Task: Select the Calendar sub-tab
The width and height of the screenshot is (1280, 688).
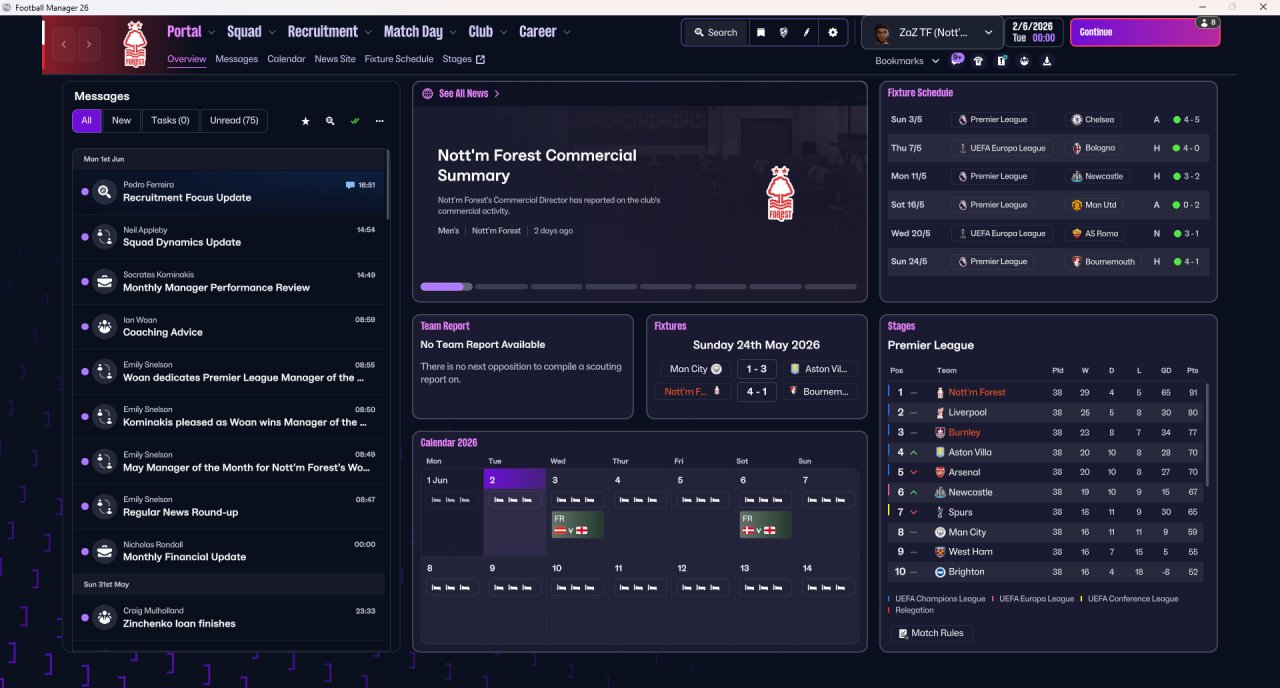Action: tap(286, 59)
